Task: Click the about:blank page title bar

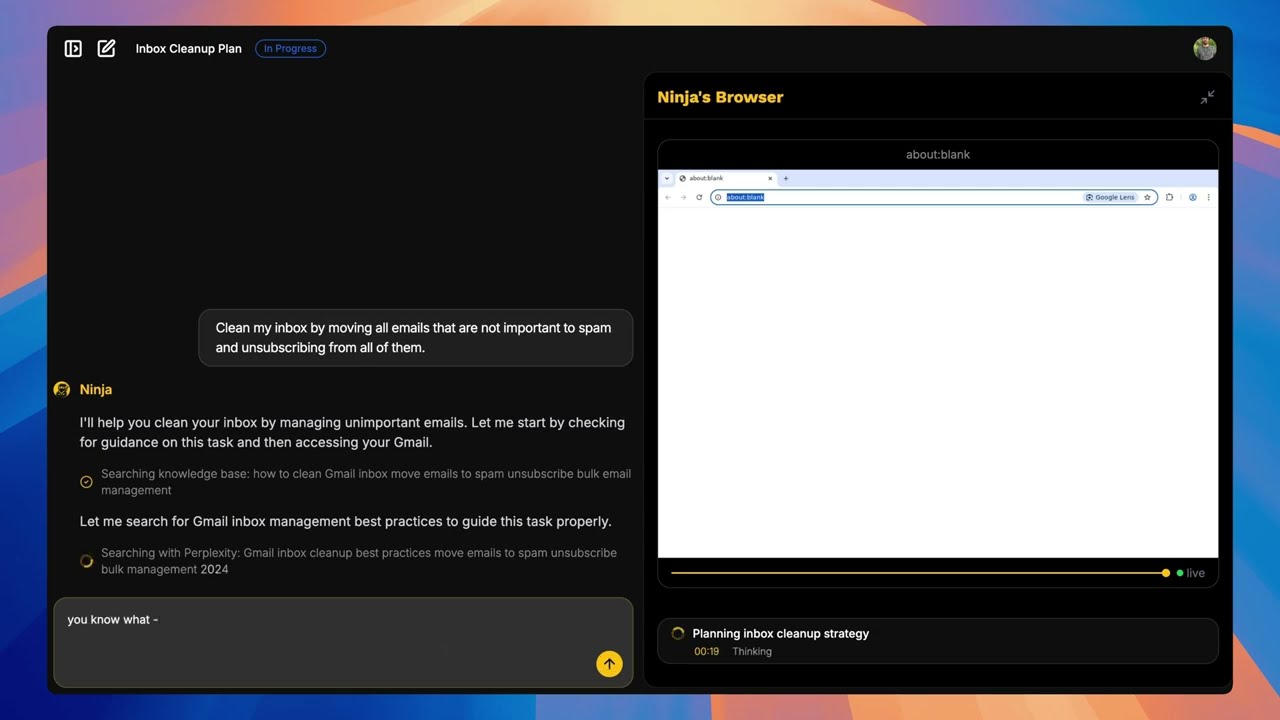Action: coord(938,154)
